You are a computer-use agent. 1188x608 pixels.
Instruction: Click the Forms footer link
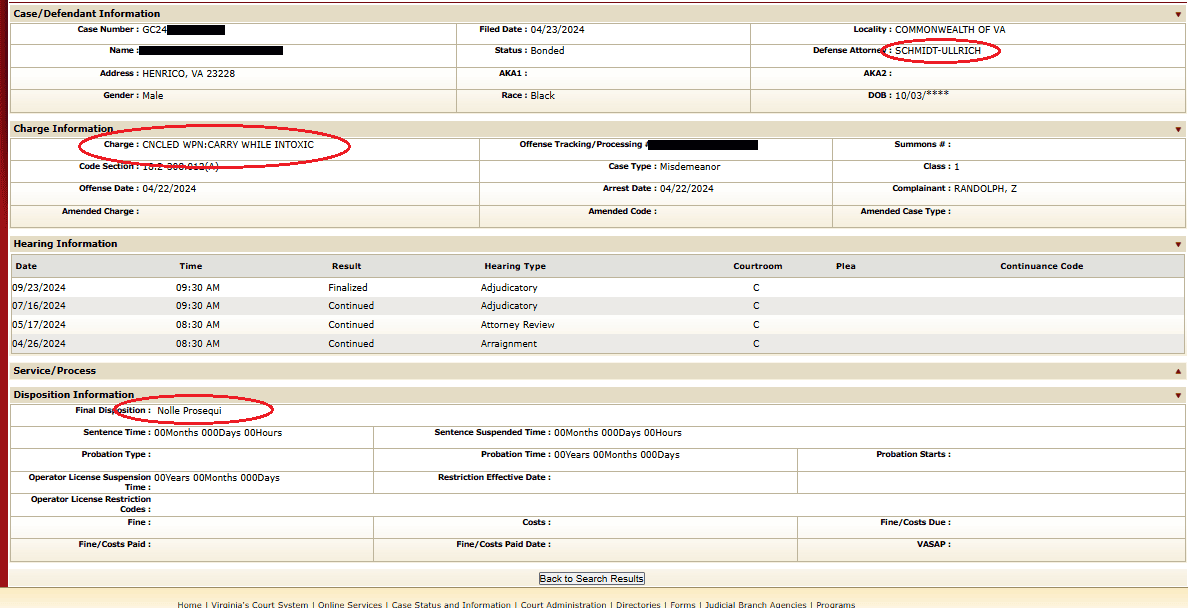tap(682, 604)
